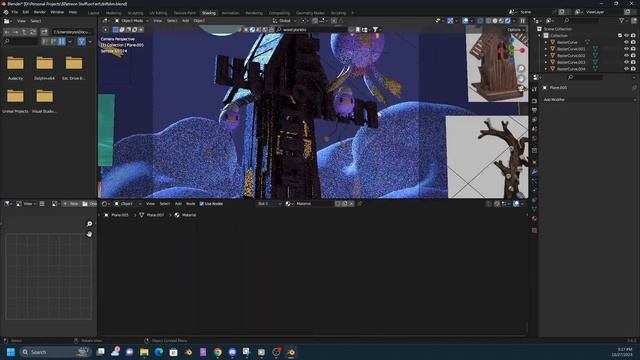Click the red X axis gizmo handle
Image resolution: width=640 pixels, height=360 pixels.
pyautogui.click(x=522, y=50)
